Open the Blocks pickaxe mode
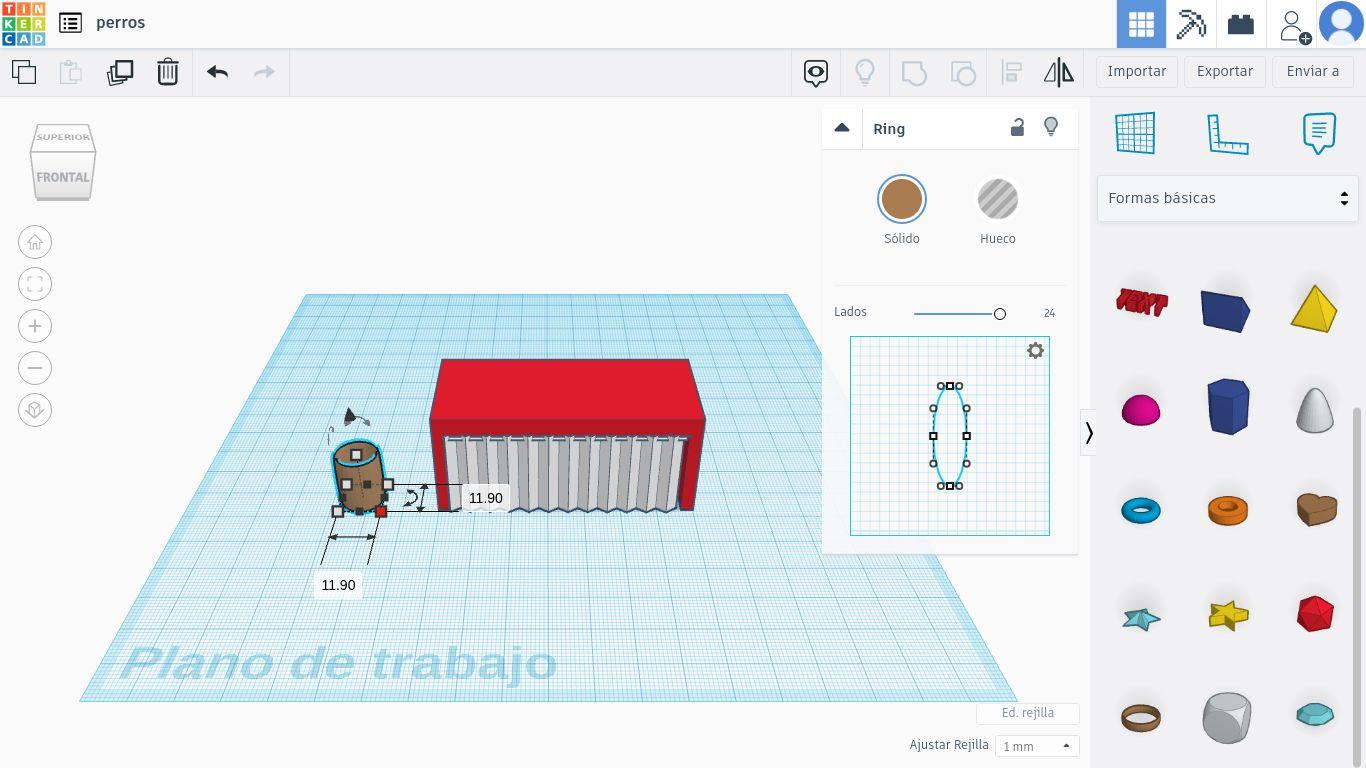 (x=1191, y=24)
